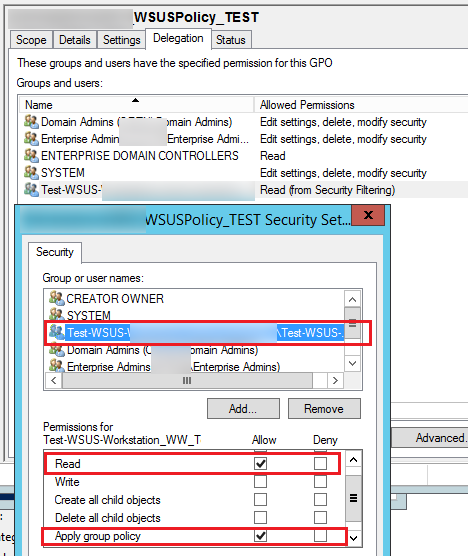Click group list scroll up arrow
Screen dimensions: 468x556
click(x=352, y=299)
